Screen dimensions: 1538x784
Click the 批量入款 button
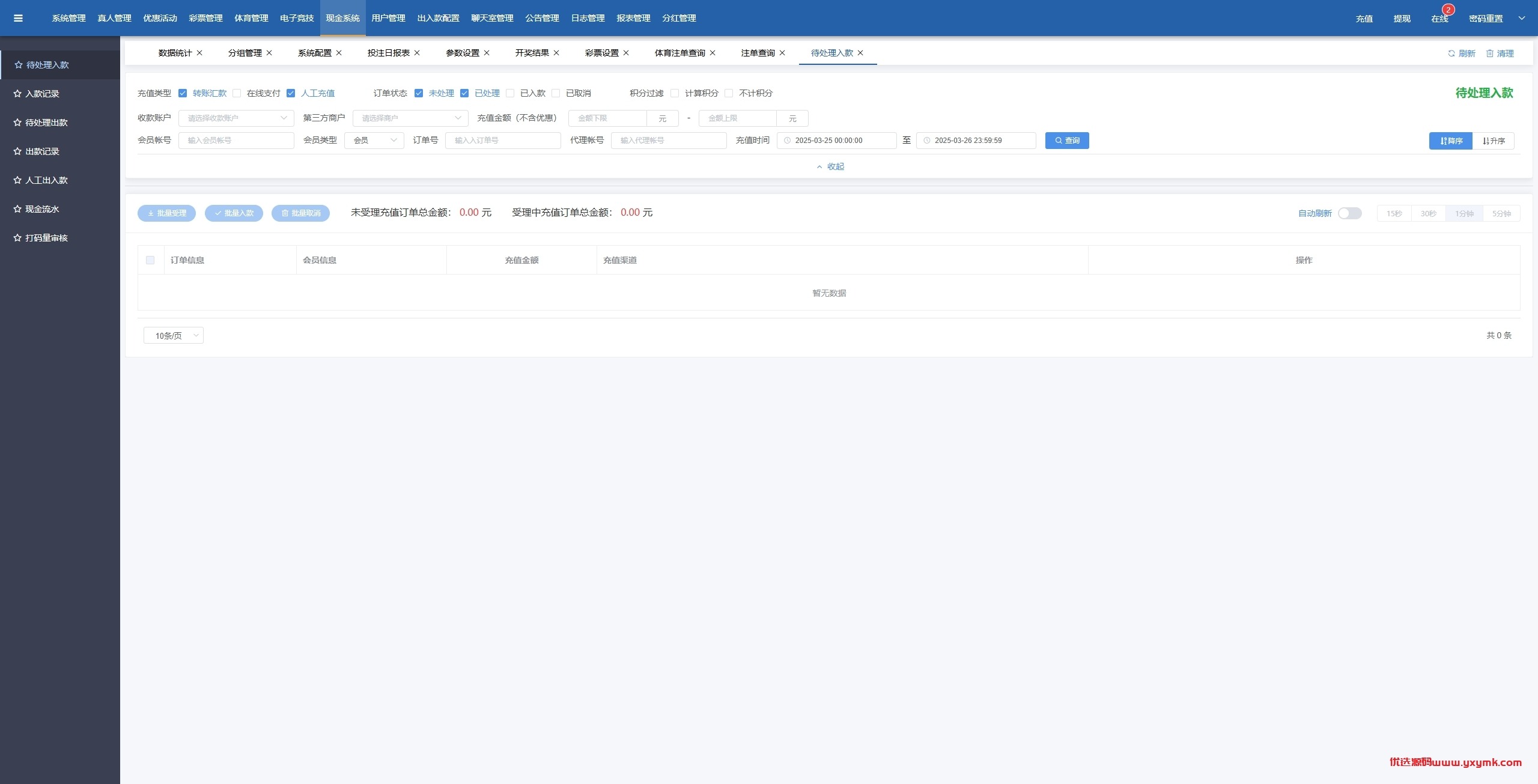click(x=234, y=213)
